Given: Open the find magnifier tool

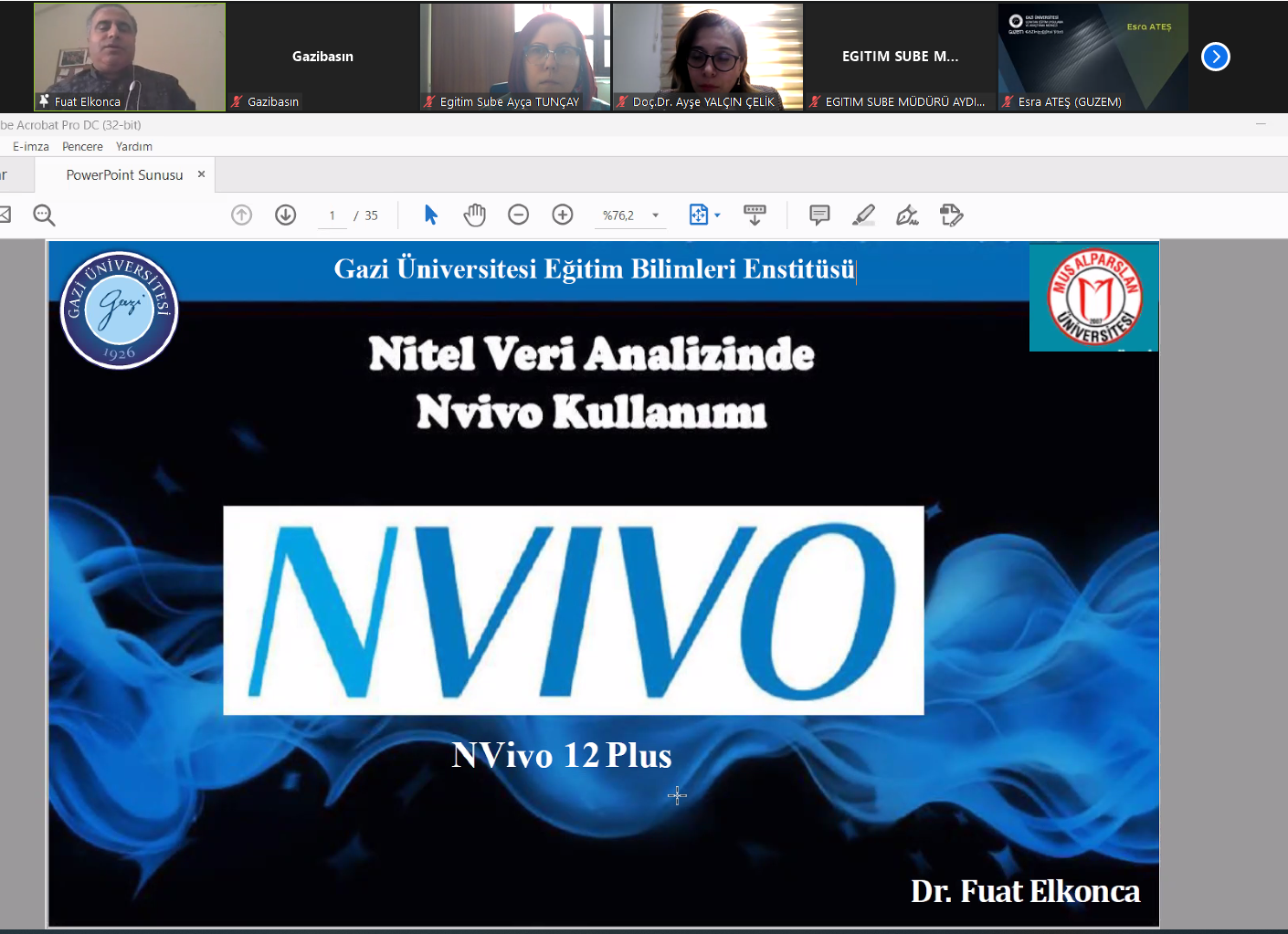Looking at the screenshot, I should [44, 215].
